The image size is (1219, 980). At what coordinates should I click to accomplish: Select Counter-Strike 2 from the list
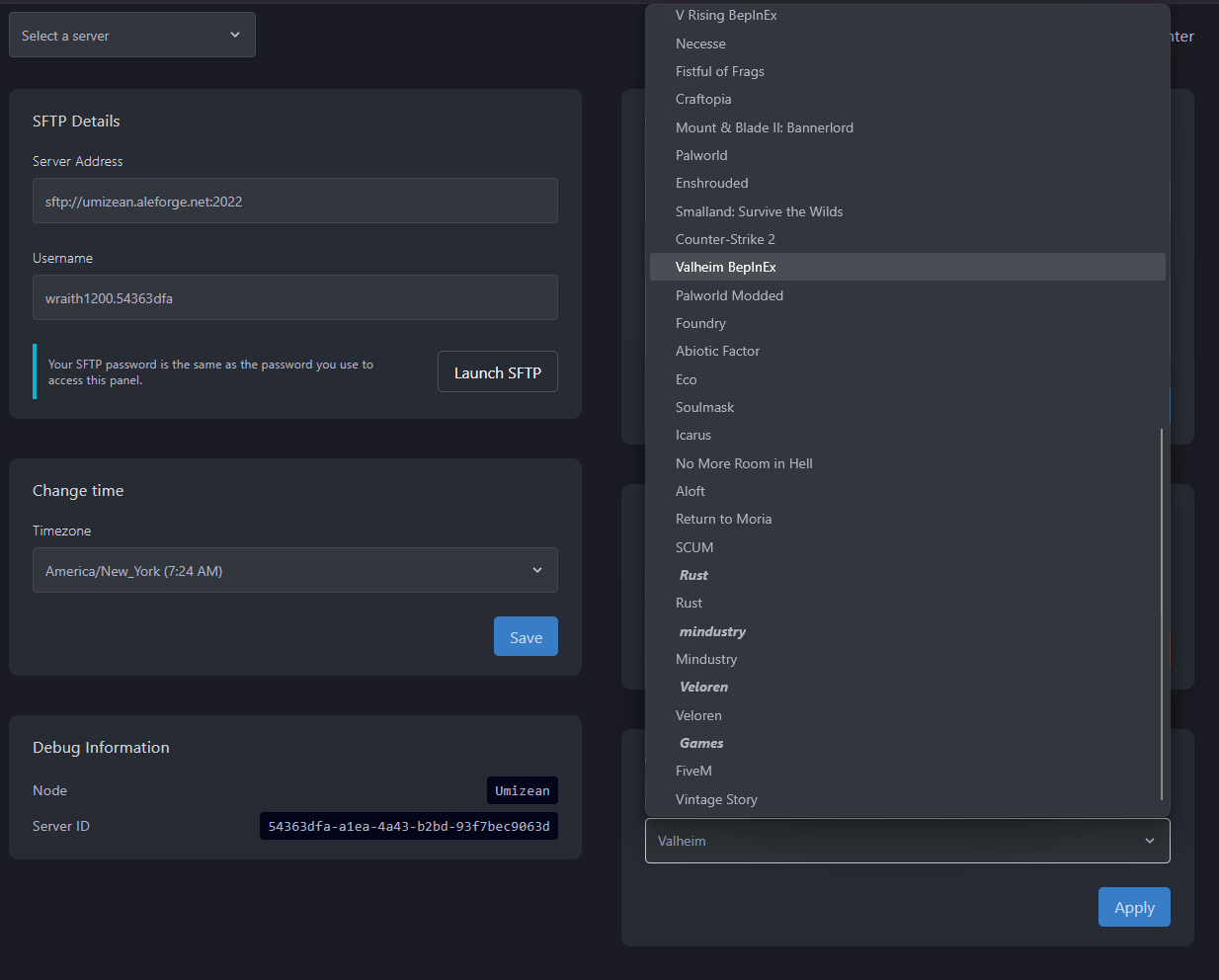pyautogui.click(x=725, y=239)
